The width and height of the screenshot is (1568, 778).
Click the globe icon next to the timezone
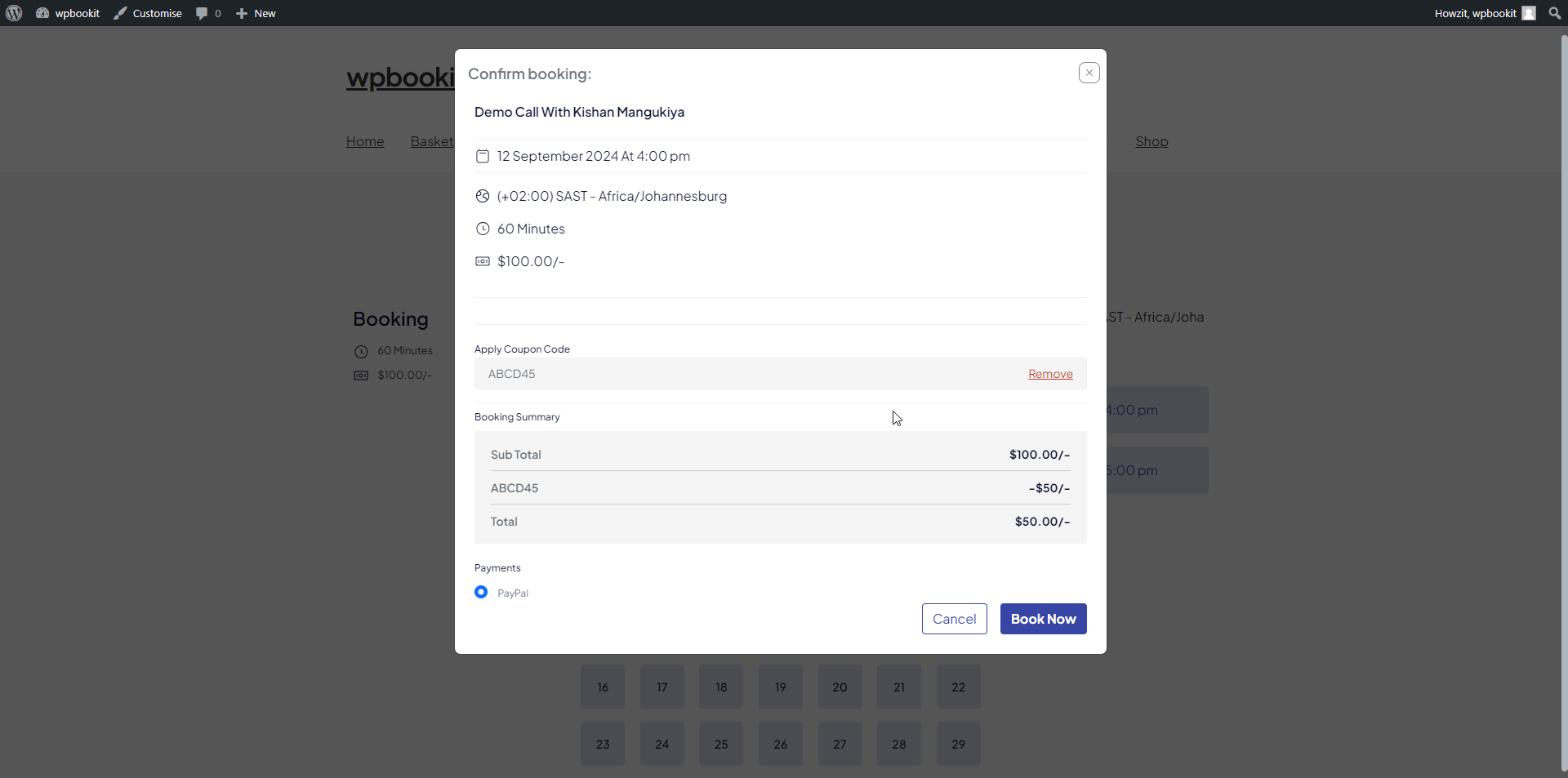482,196
